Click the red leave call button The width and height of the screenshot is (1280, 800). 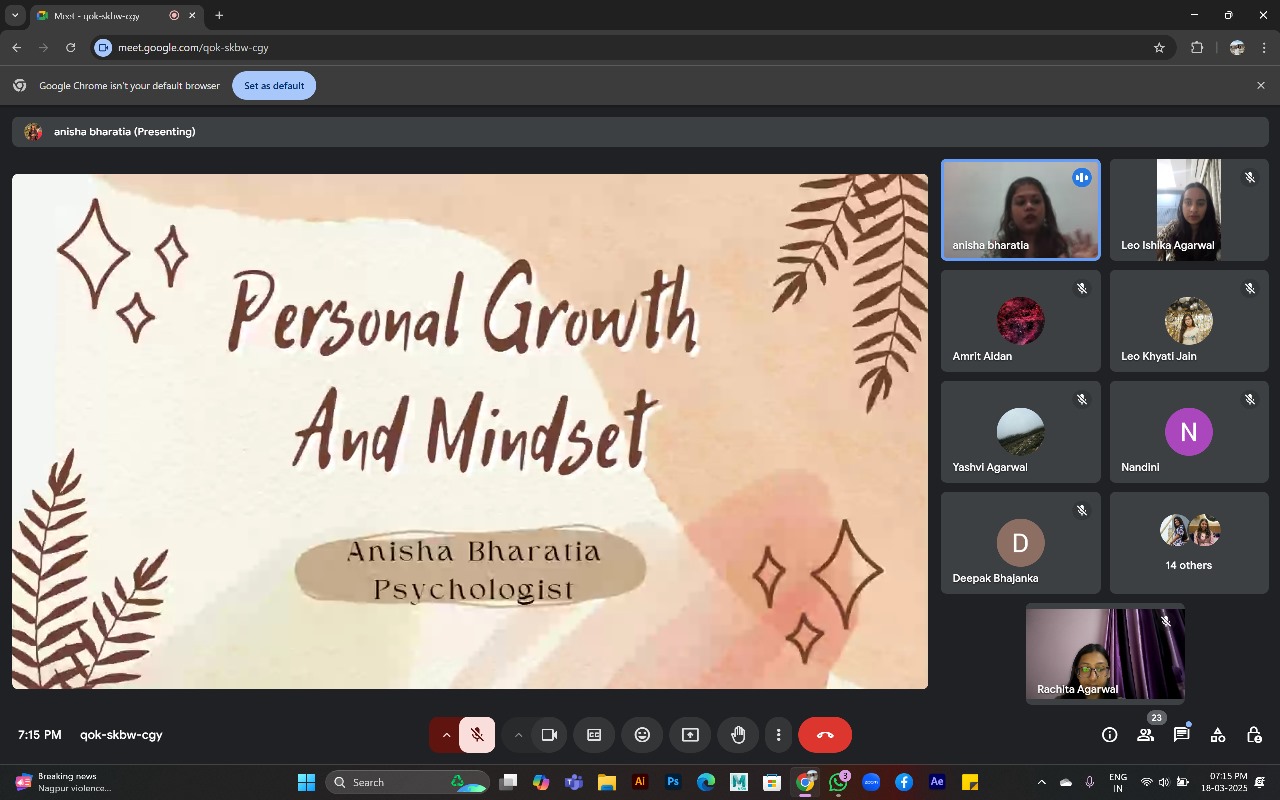point(824,735)
